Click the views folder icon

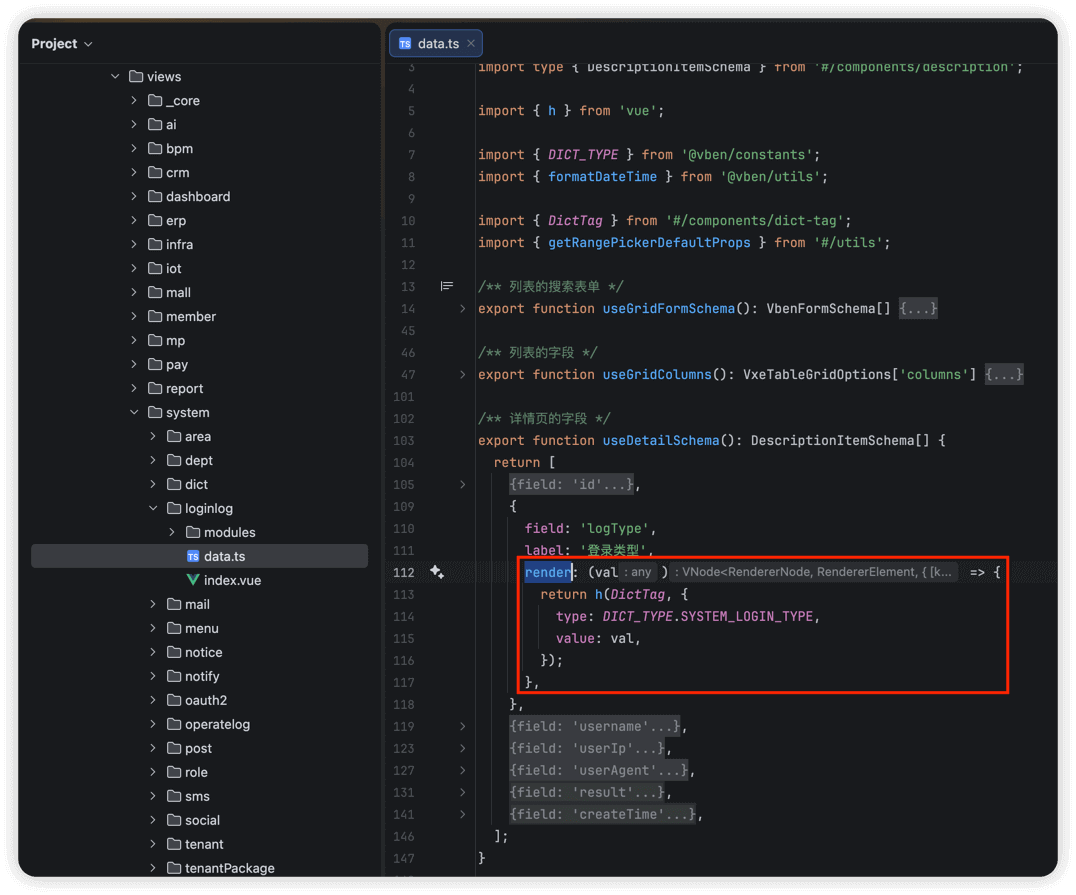136,76
